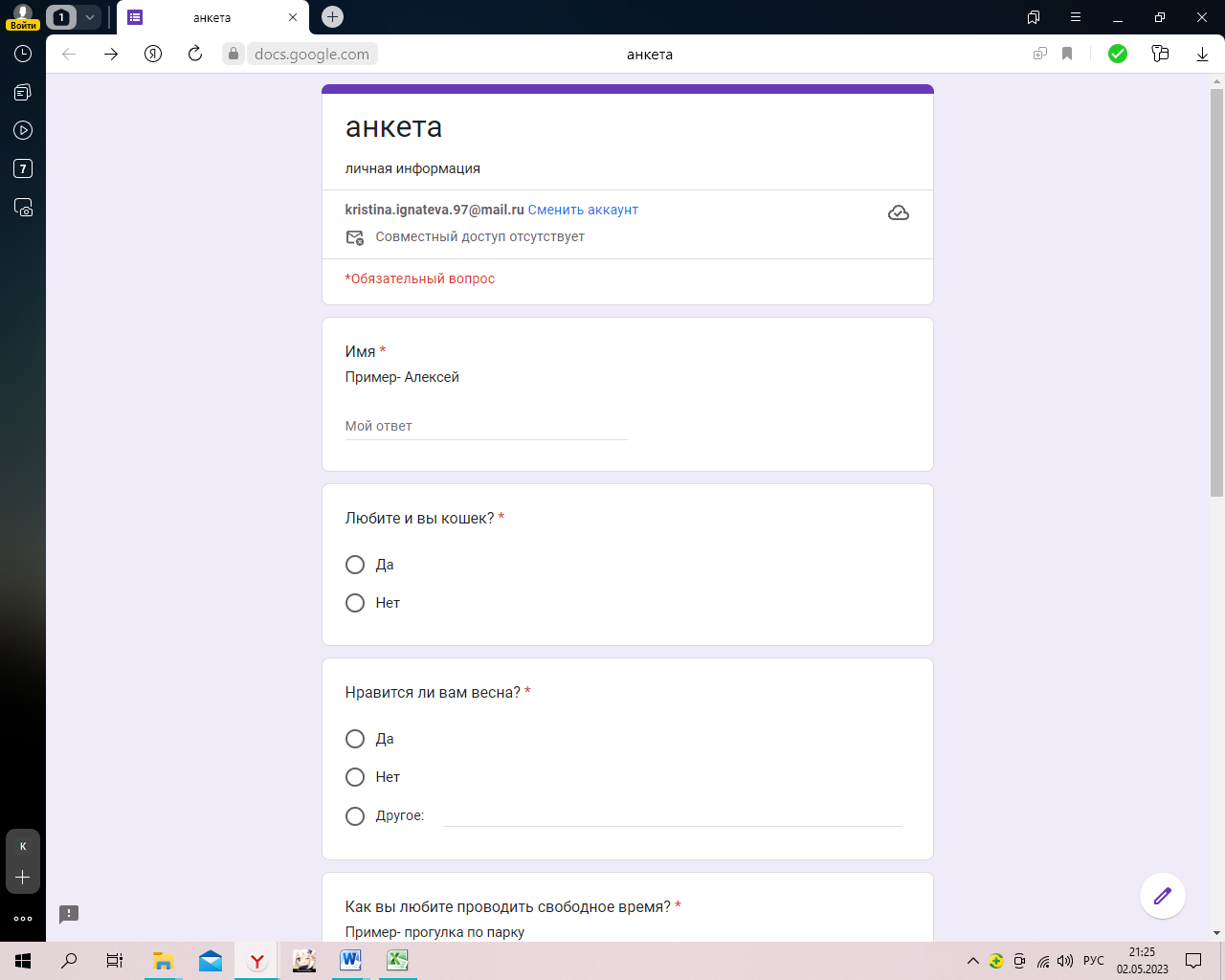Image resolution: width=1225 pixels, height=980 pixels.
Task: Add a new sidebar item with plus
Action: (x=23, y=877)
